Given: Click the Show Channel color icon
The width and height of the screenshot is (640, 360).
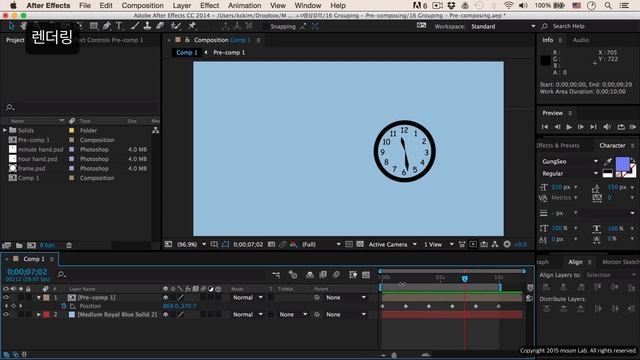Looking at the screenshot, I should tap(293, 244).
